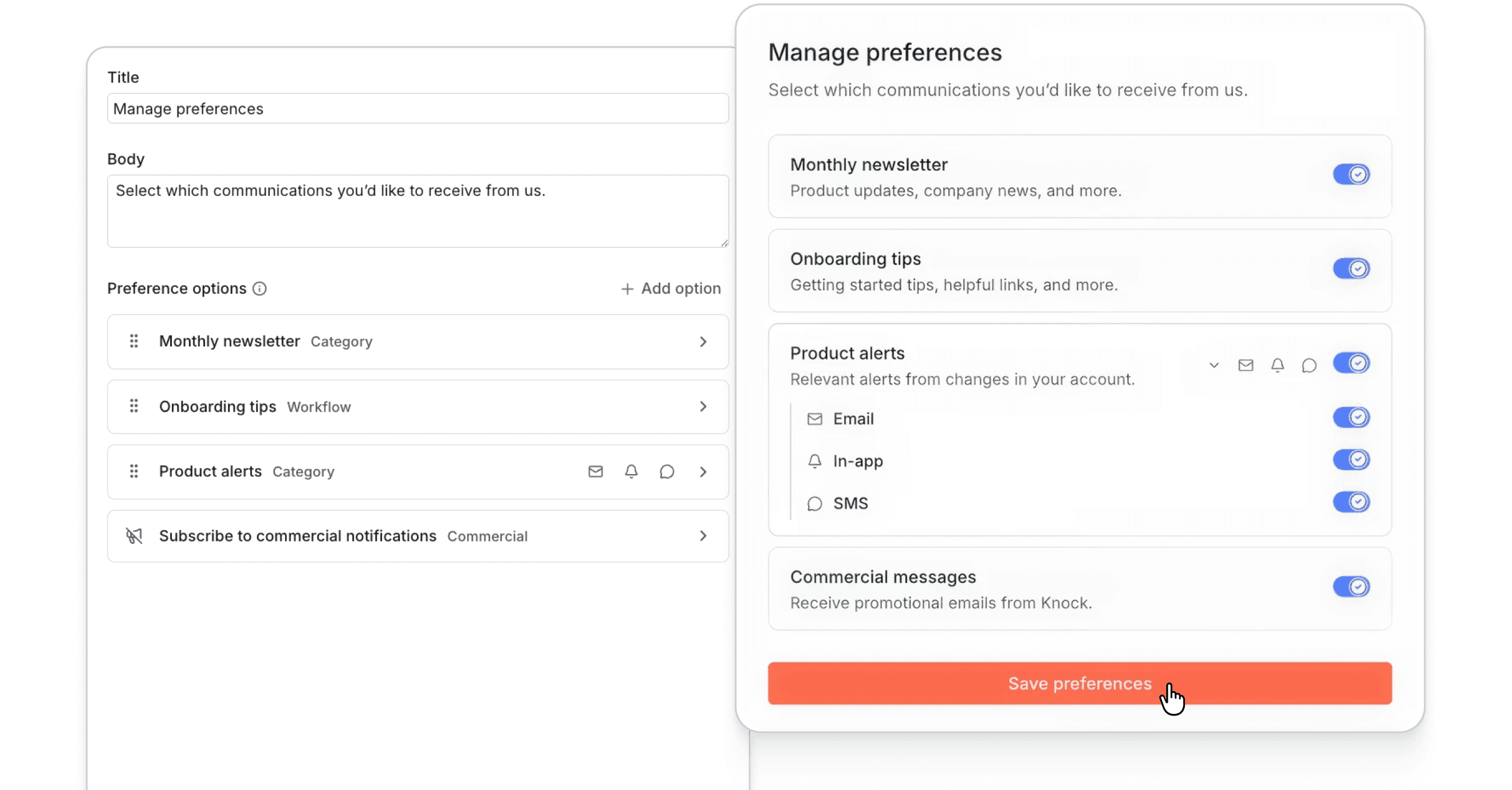Image resolution: width=1512 pixels, height=790 pixels.
Task: Click the Manage preferences preview heading
Action: click(884, 52)
